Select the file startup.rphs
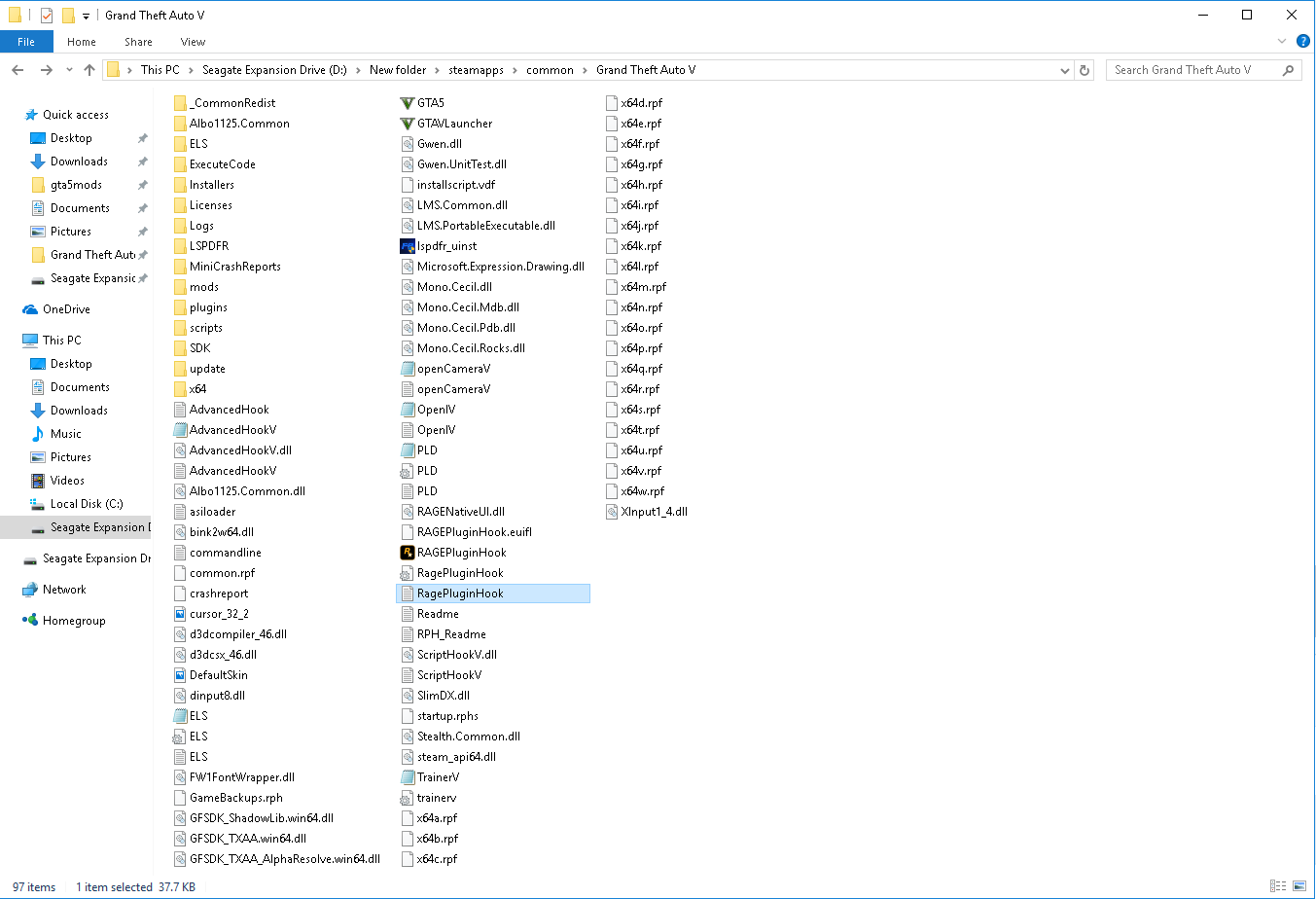 [440, 716]
